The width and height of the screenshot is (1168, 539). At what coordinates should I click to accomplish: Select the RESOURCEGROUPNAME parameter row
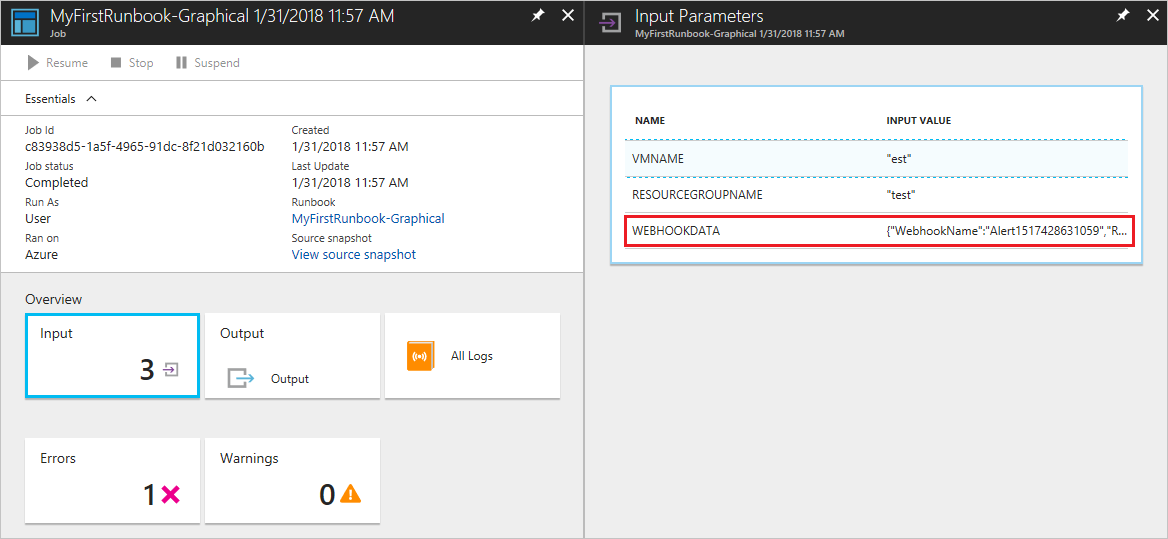877,195
